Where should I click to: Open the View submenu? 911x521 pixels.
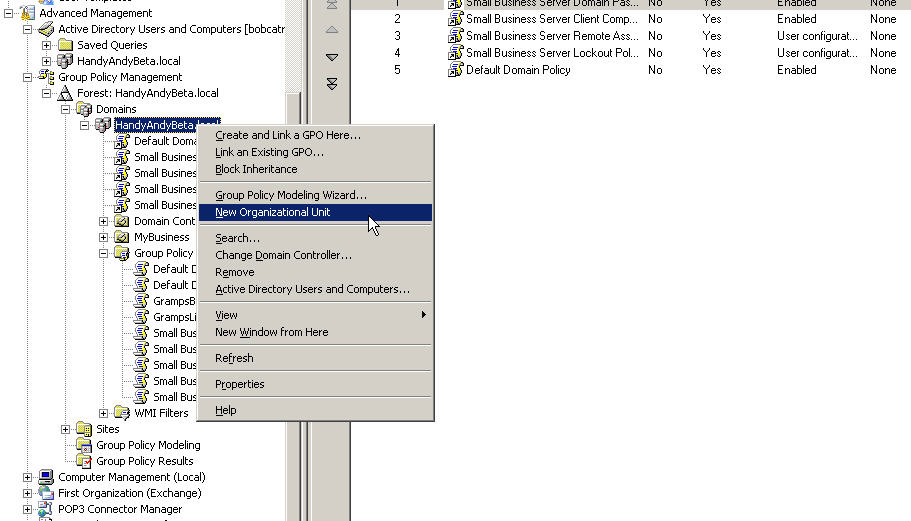point(315,315)
